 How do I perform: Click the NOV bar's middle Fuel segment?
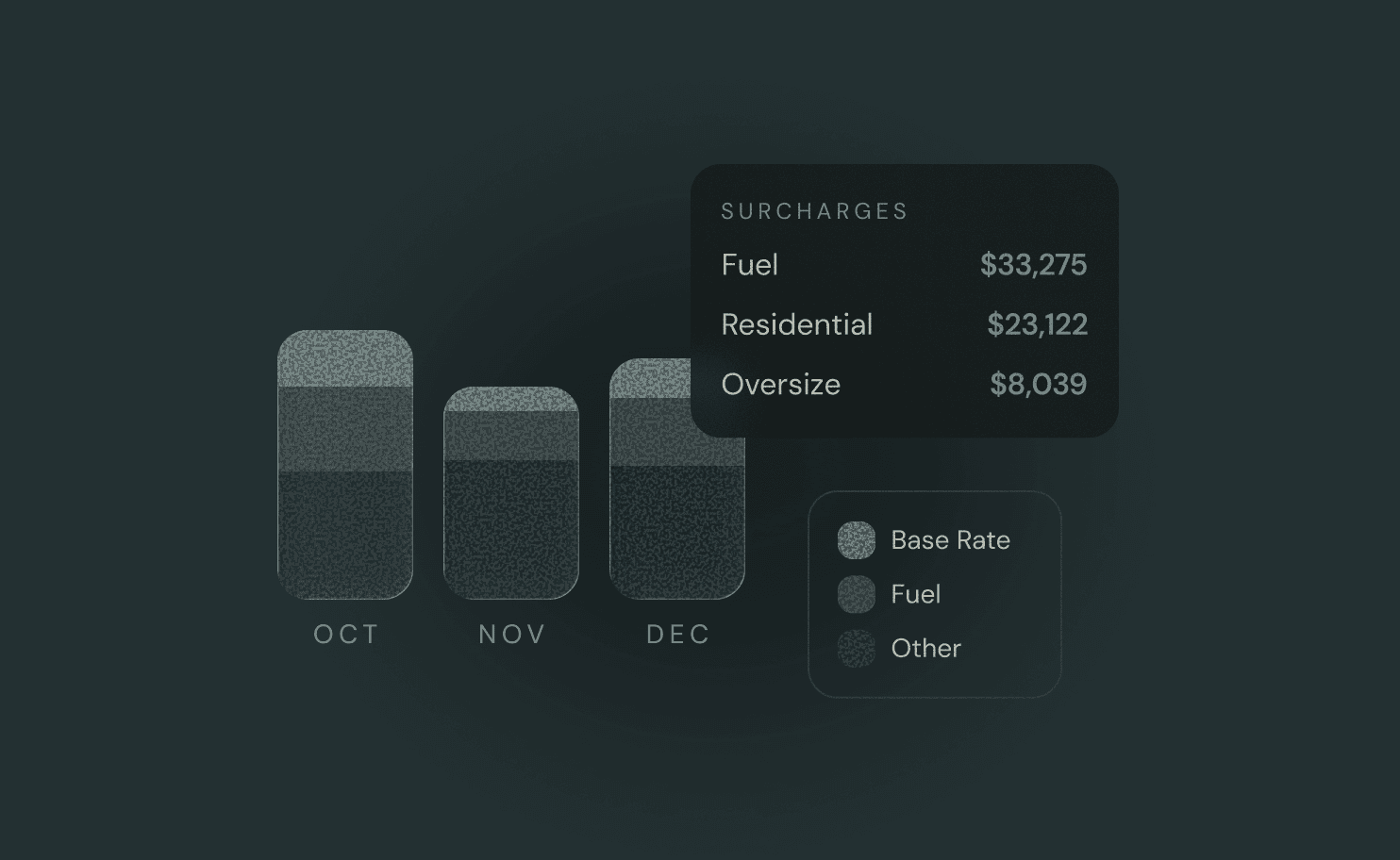(x=511, y=437)
